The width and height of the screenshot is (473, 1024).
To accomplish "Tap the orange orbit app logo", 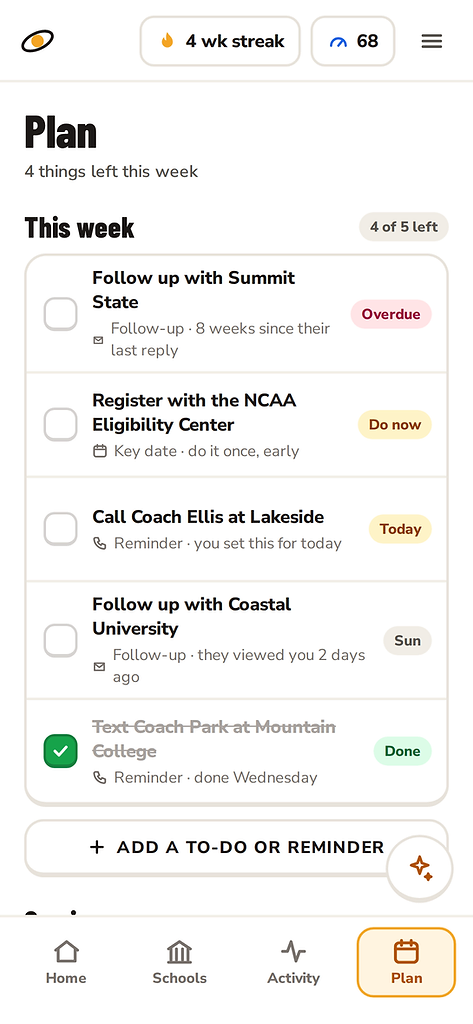I will click(37, 41).
